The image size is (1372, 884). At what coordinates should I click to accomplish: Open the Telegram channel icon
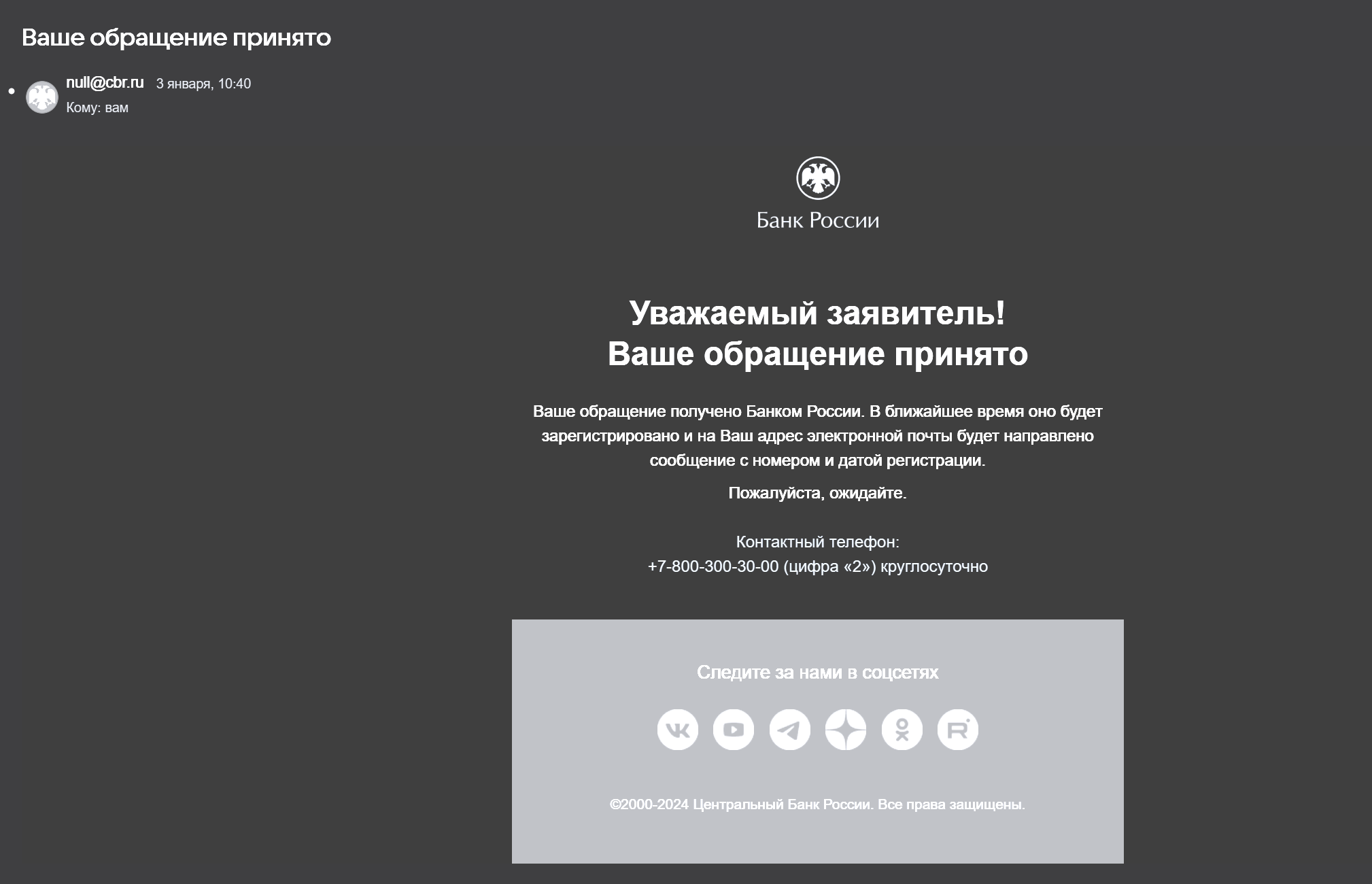[789, 730]
